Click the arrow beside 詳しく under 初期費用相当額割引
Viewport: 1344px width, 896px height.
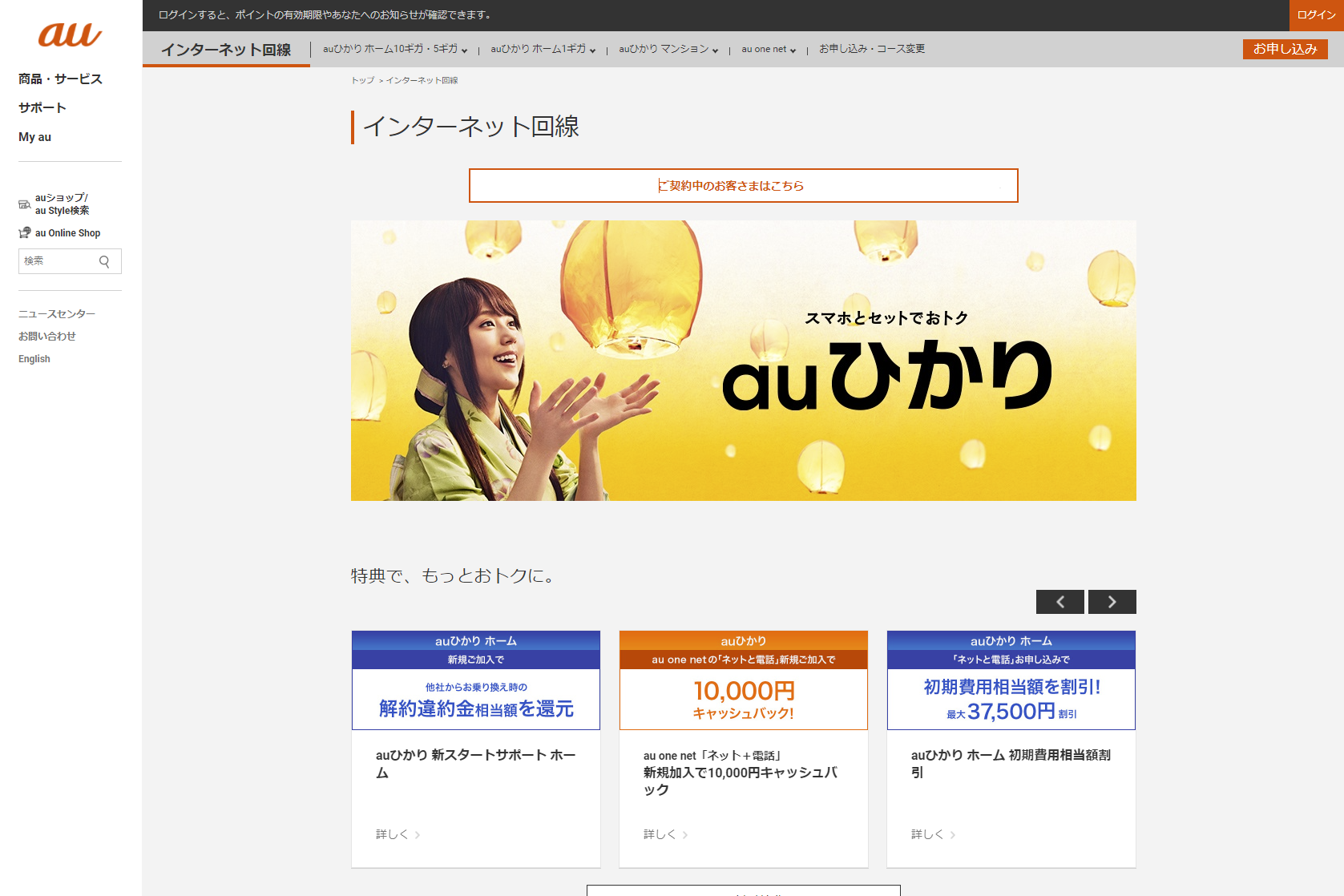pos(953,835)
